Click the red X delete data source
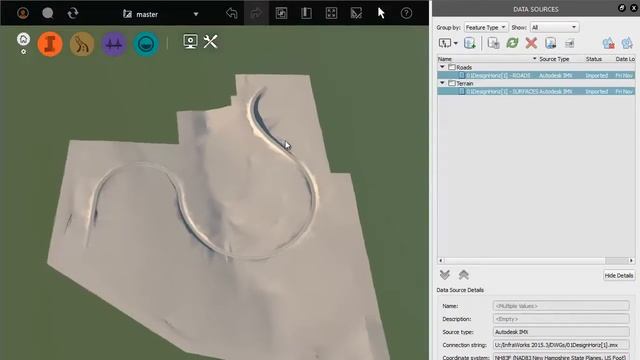 point(531,43)
